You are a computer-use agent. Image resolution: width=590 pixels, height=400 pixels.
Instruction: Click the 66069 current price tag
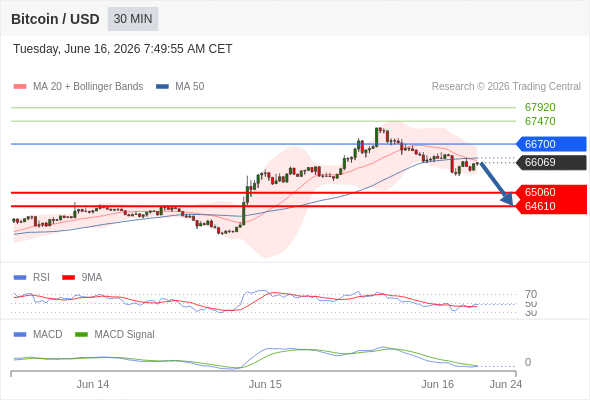click(x=551, y=162)
